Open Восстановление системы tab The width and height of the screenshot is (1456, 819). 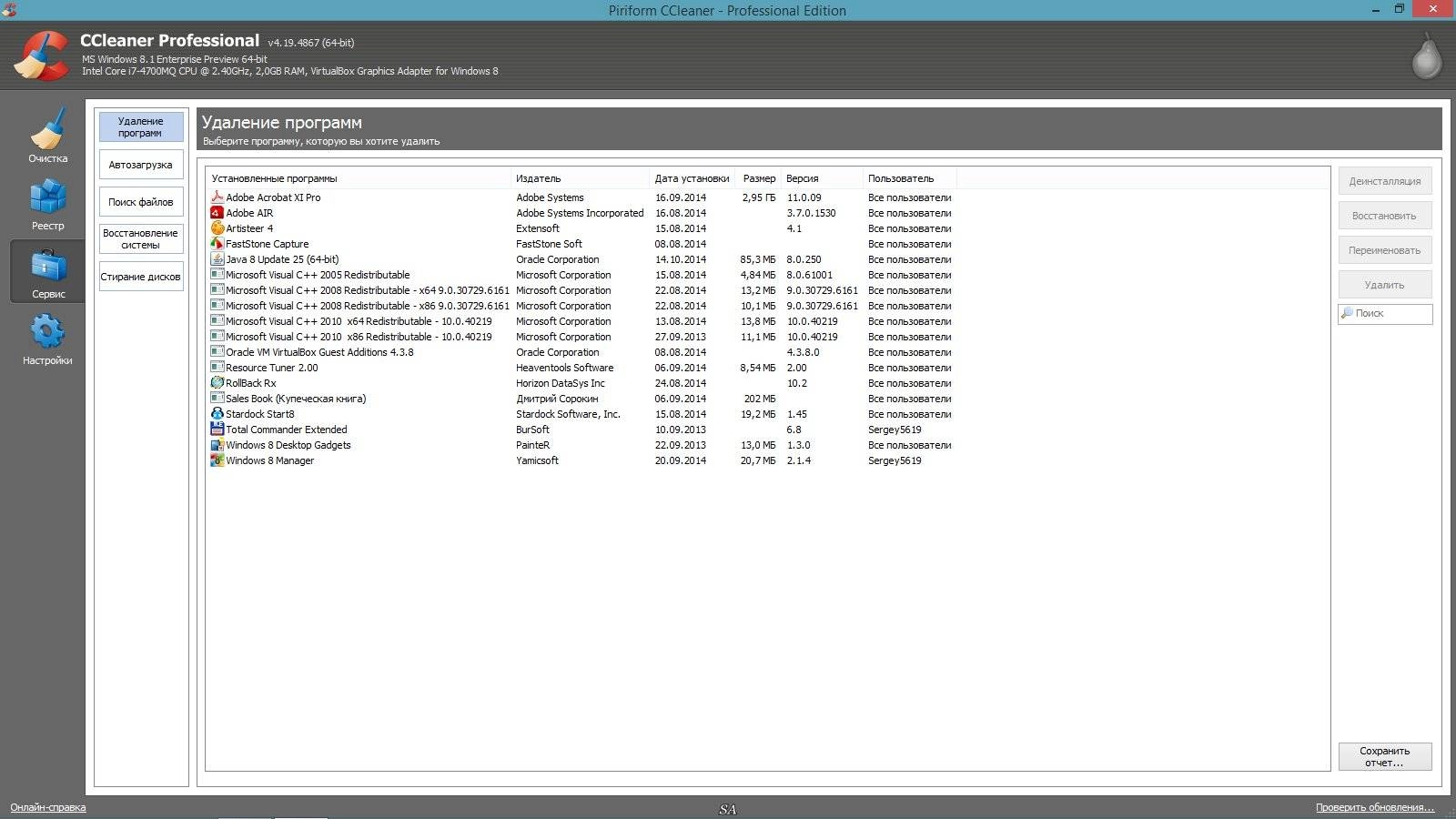click(x=141, y=238)
